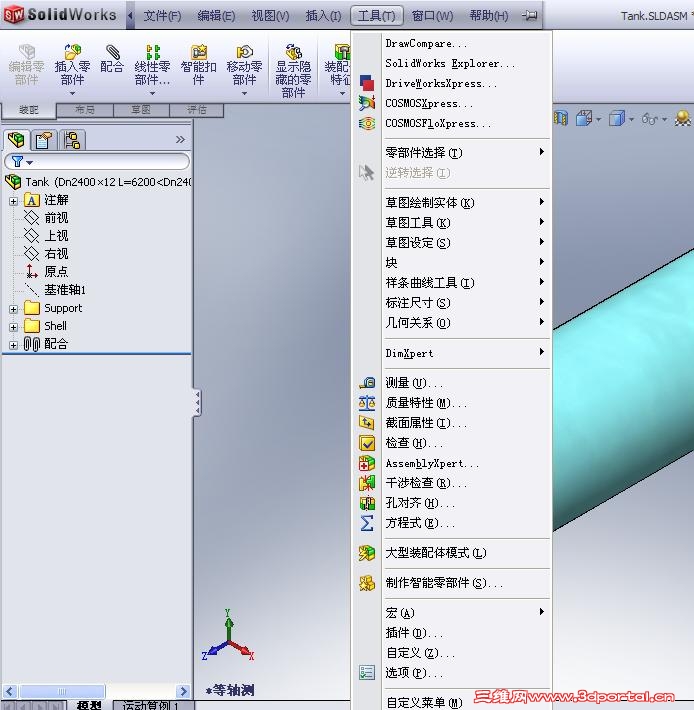Open the 草图工具 submenu
The height and width of the screenshot is (710, 694).
453,222
